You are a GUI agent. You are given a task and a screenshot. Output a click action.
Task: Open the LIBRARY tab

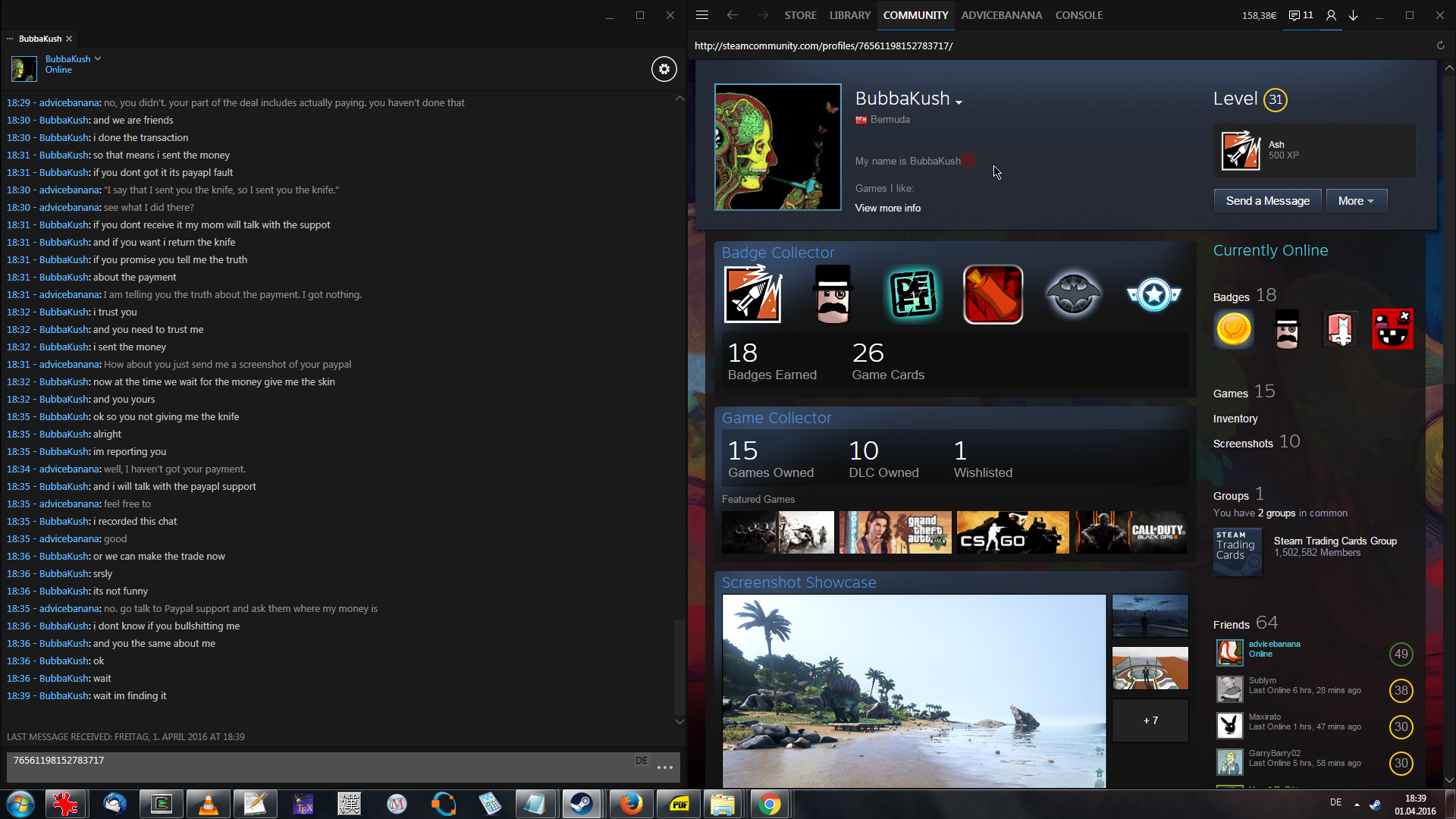849,15
